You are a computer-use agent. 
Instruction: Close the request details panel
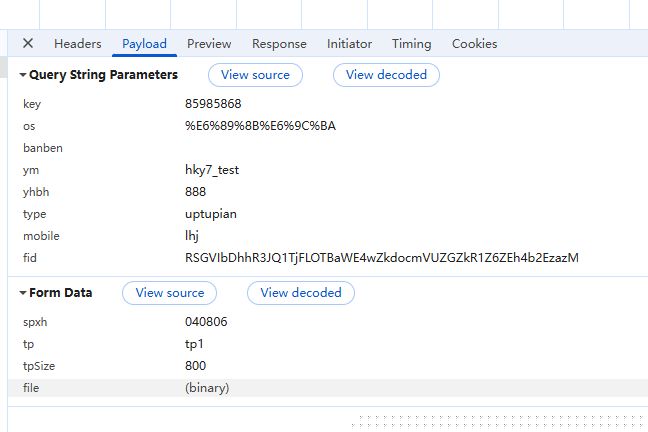(28, 44)
